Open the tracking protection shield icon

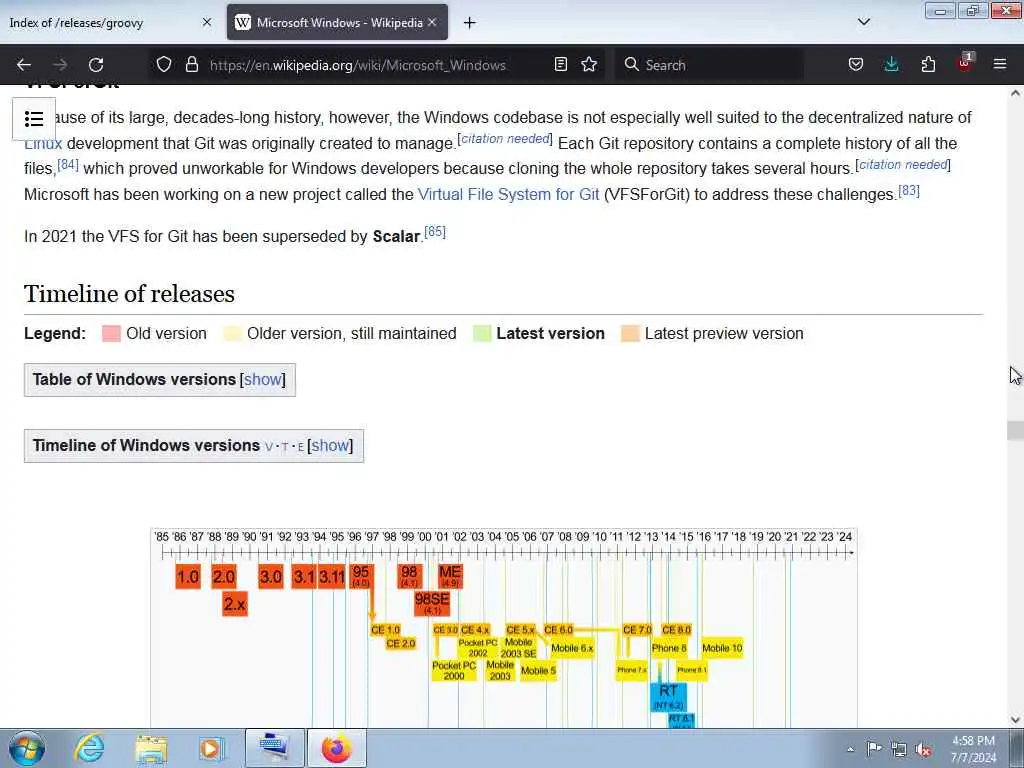tap(164, 65)
